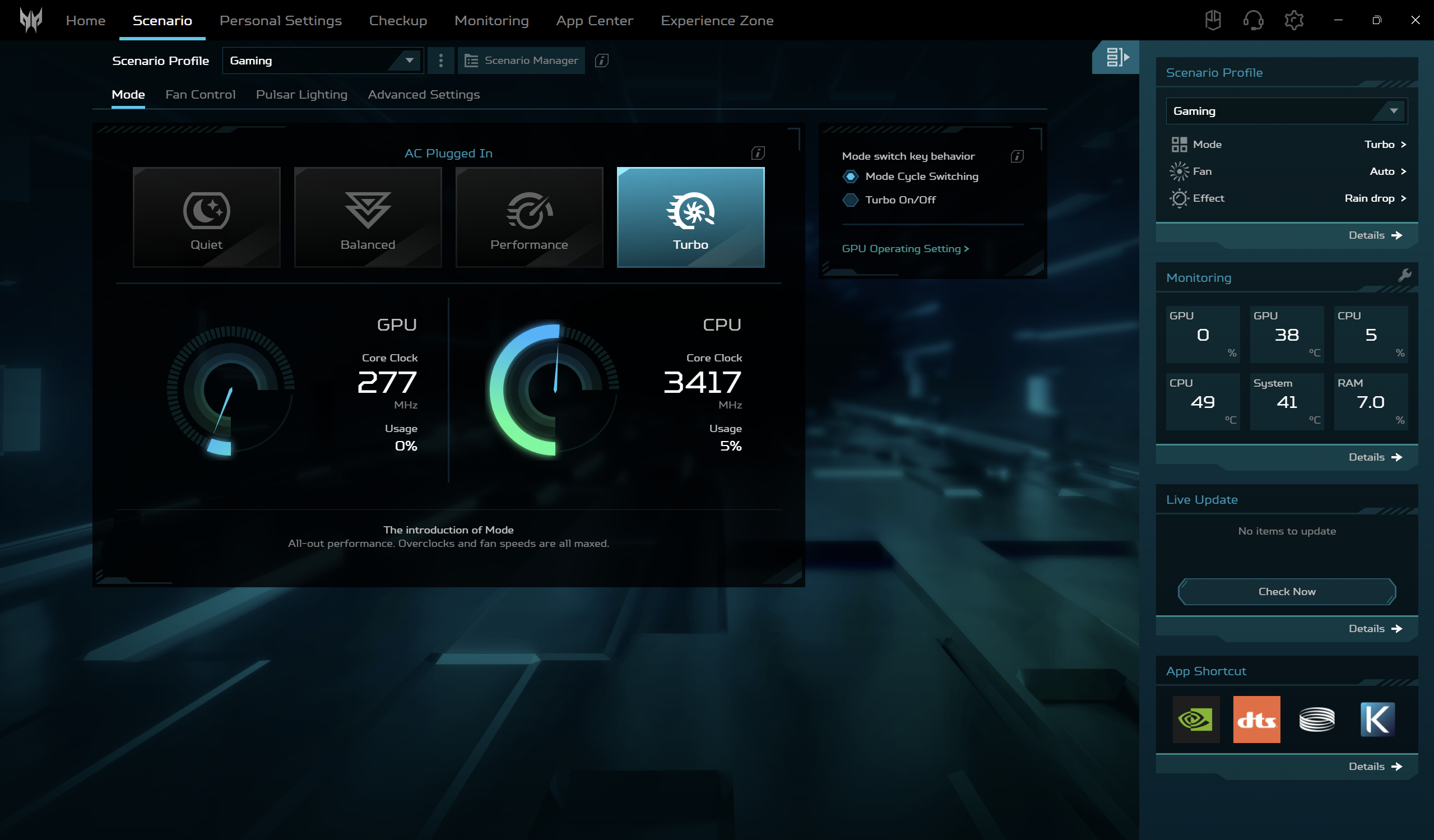Select Turbo On/Off radio option
This screenshot has height=840, width=1434.
click(x=889, y=199)
